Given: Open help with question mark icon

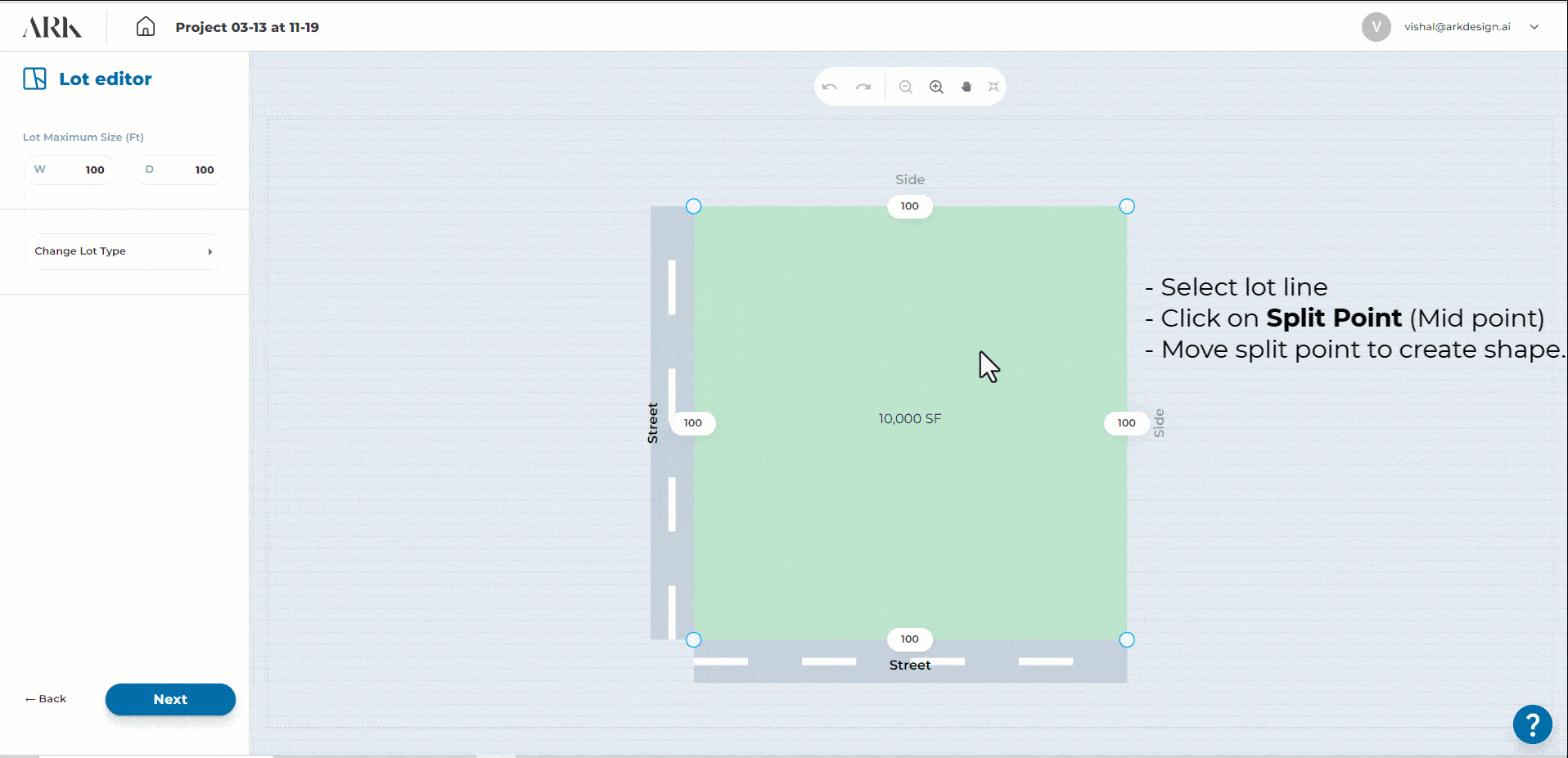Looking at the screenshot, I should 1532,724.
